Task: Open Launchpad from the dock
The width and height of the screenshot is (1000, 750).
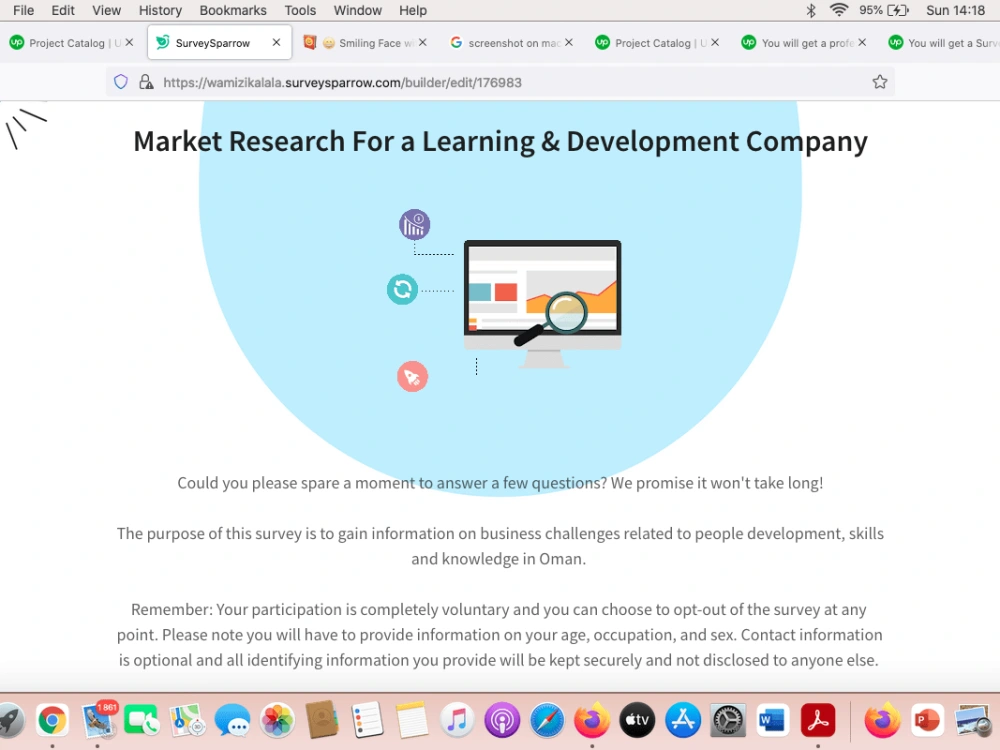Action: [x=9, y=721]
